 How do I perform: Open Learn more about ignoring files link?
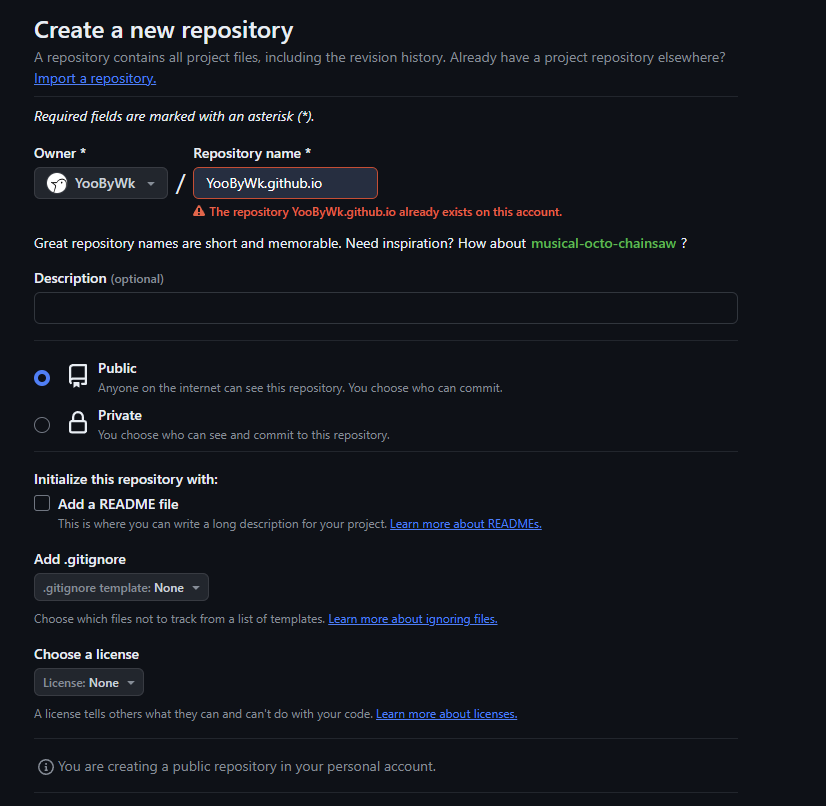pos(413,619)
